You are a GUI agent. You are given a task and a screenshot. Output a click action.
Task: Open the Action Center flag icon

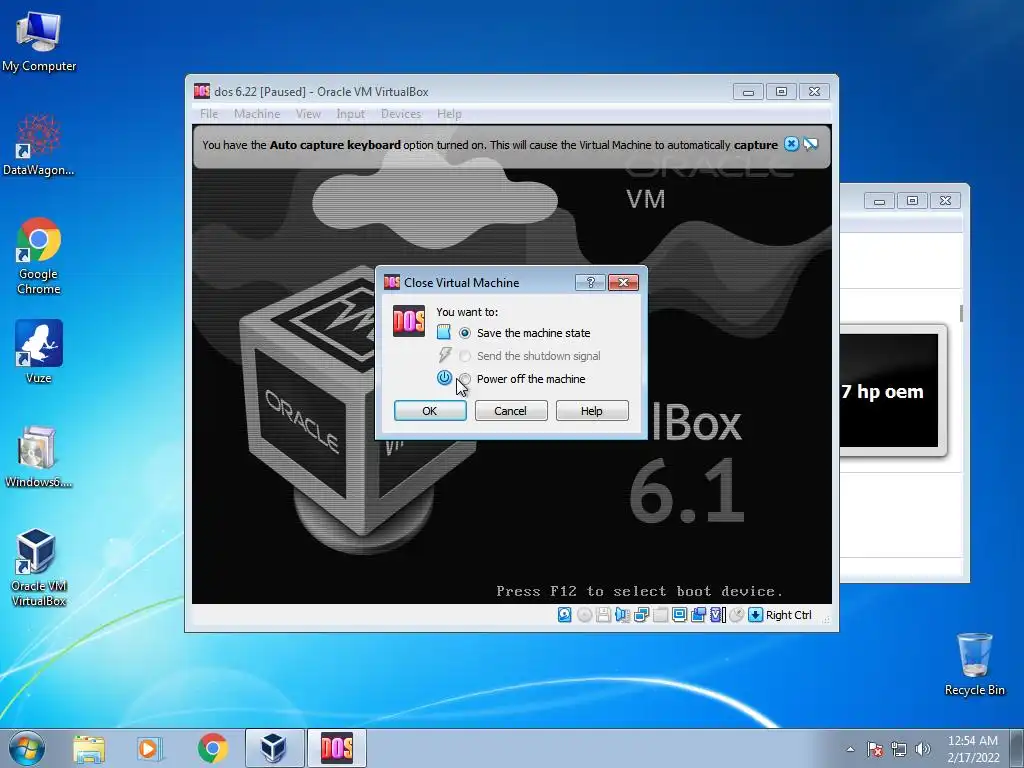pyautogui.click(x=875, y=749)
